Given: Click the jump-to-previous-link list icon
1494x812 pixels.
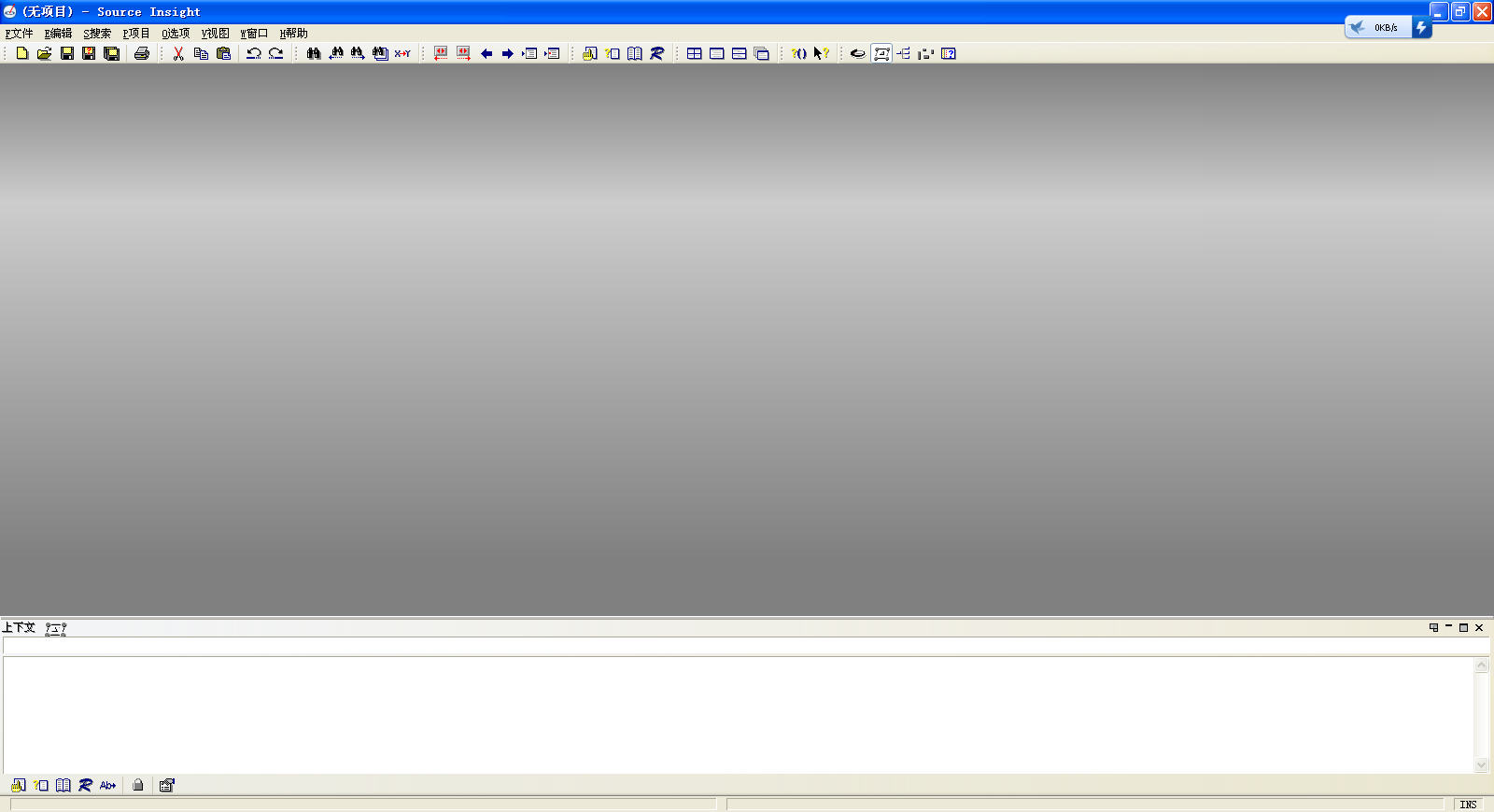Looking at the screenshot, I should pyautogui.click(x=529, y=53).
